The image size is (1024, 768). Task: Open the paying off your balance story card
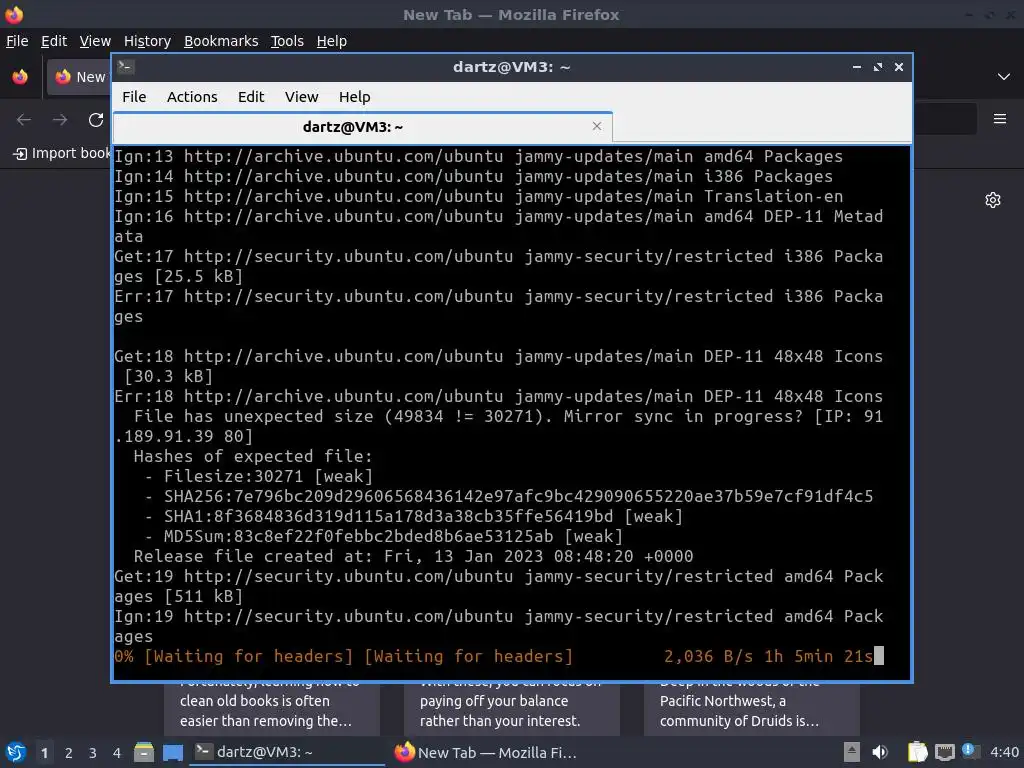click(511, 709)
